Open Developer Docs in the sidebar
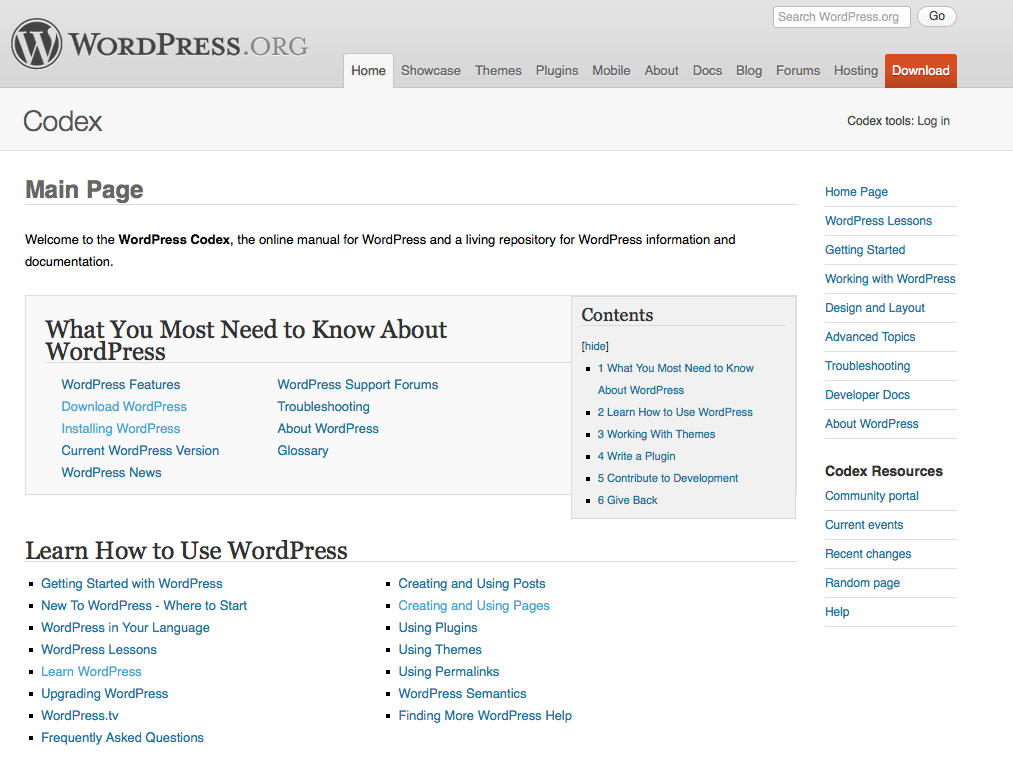1013x758 pixels. (x=868, y=395)
